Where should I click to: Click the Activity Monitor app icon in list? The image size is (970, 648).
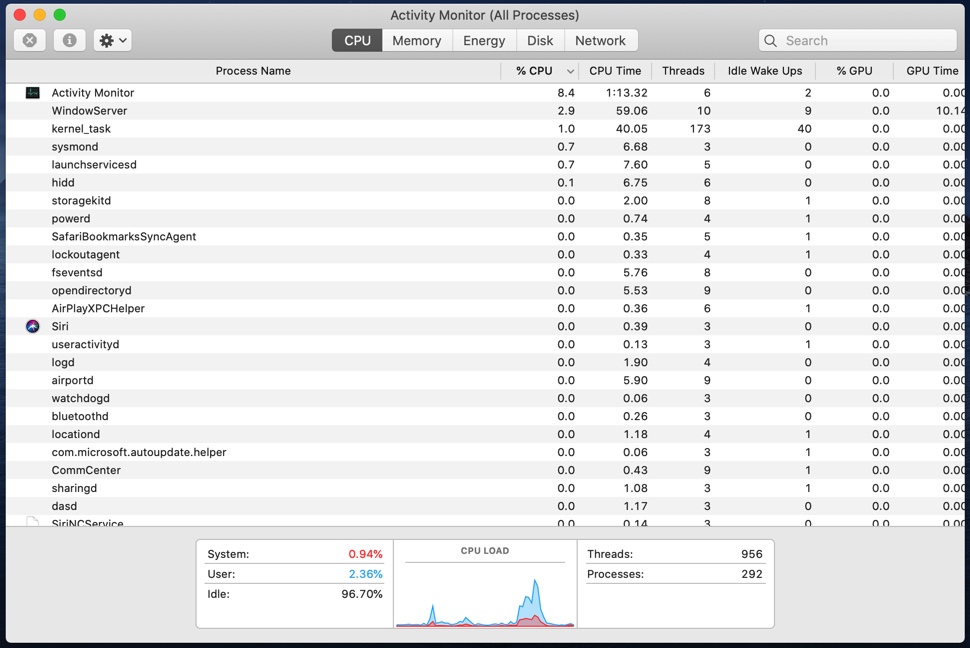pyautogui.click(x=33, y=93)
